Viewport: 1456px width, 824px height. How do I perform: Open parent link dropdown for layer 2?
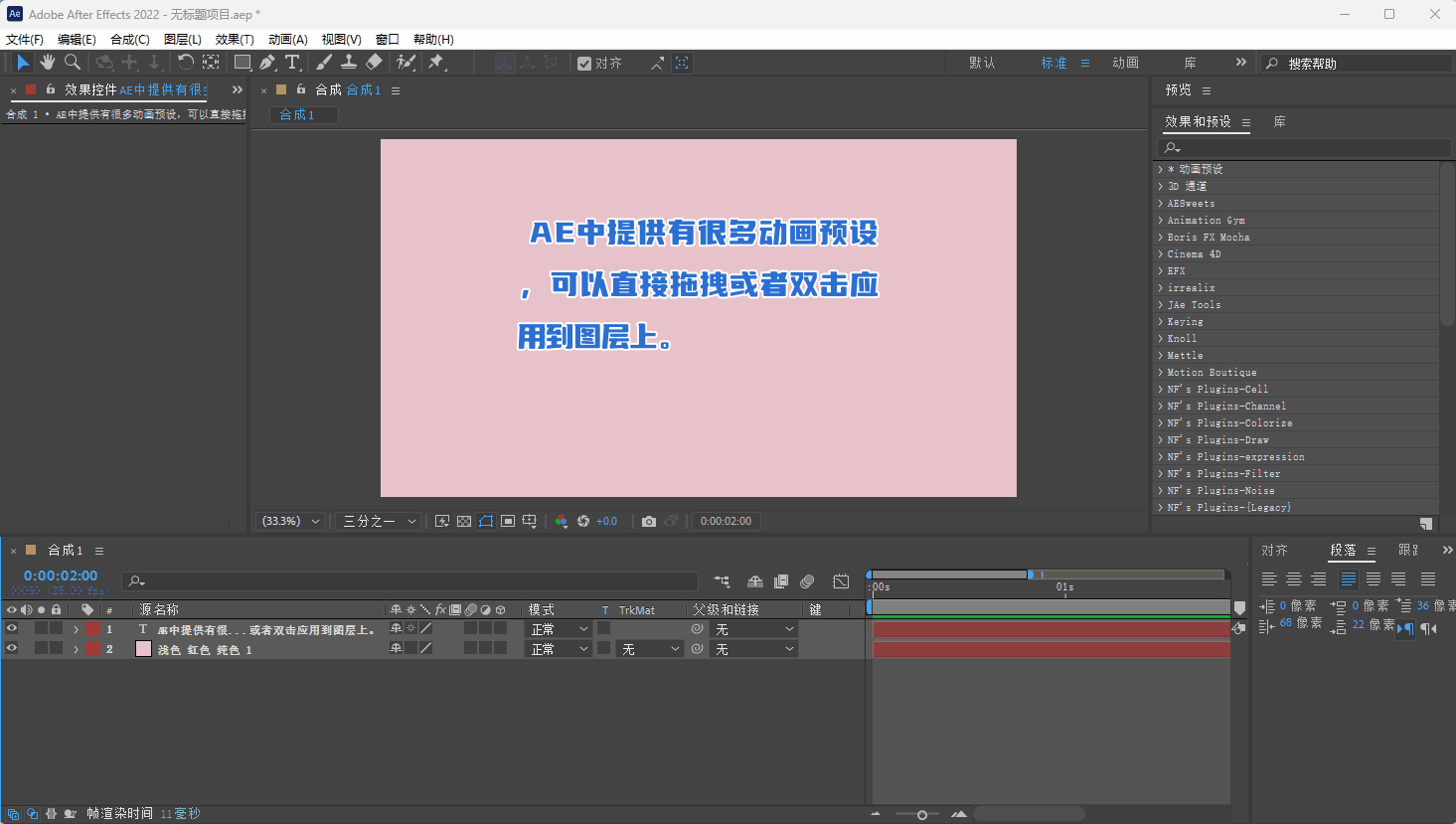[754, 649]
